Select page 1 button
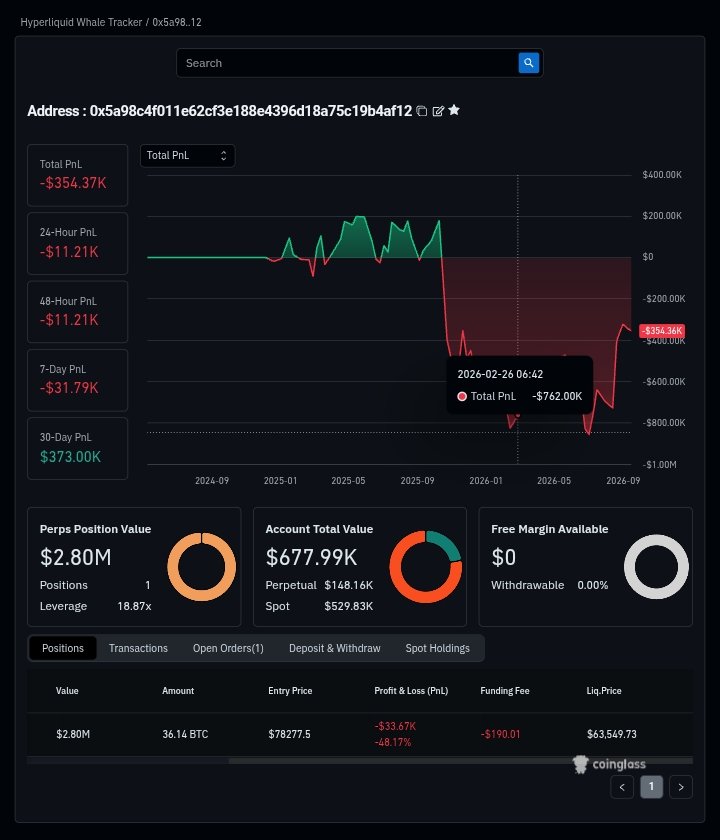The height and width of the screenshot is (840, 720). pos(651,787)
